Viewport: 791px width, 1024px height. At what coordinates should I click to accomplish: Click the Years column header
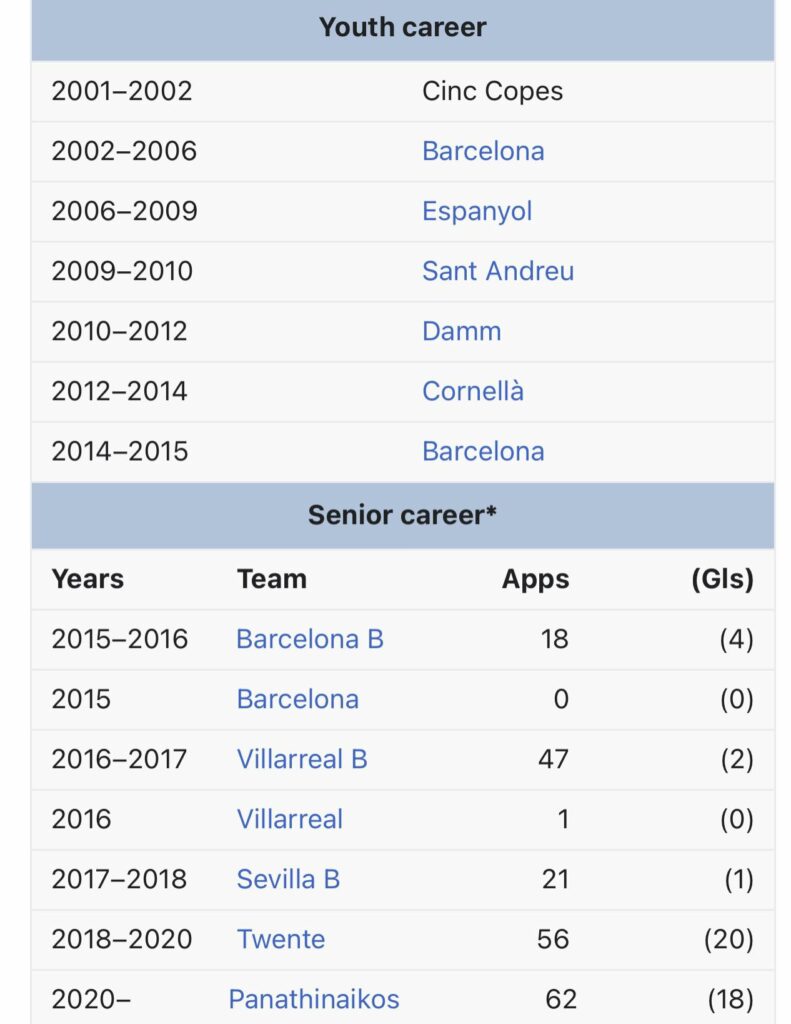pyautogui.click(x=88, y=579)
